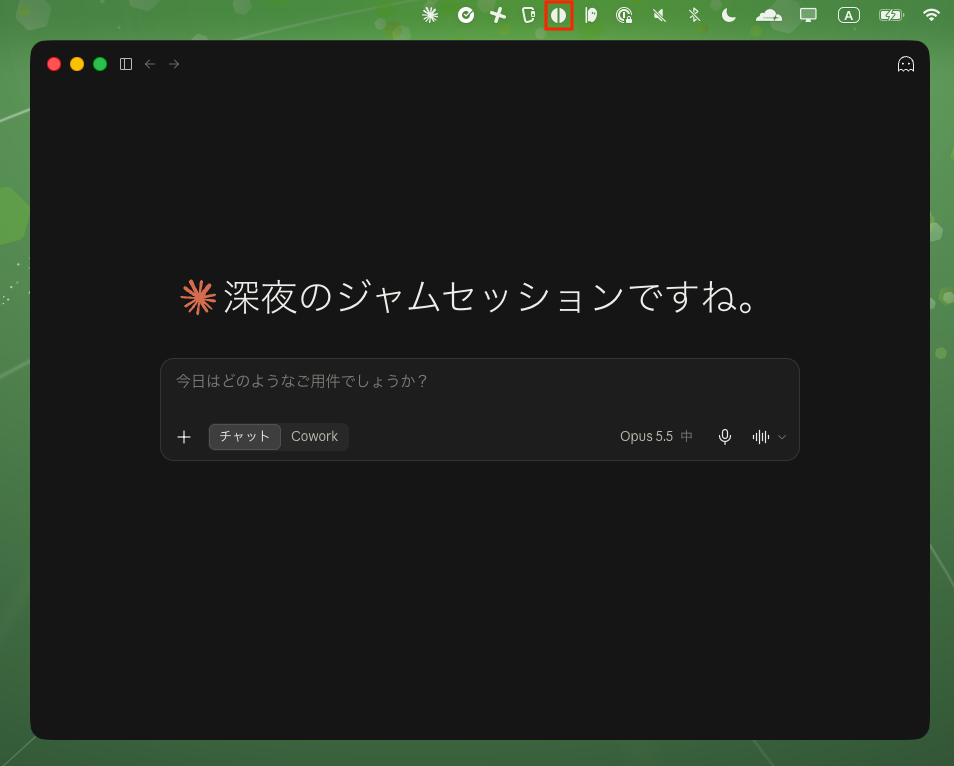Viewport: 954px width, 766px height.
Task: Open the muted speaker volume icon
Action: [659, 15]
